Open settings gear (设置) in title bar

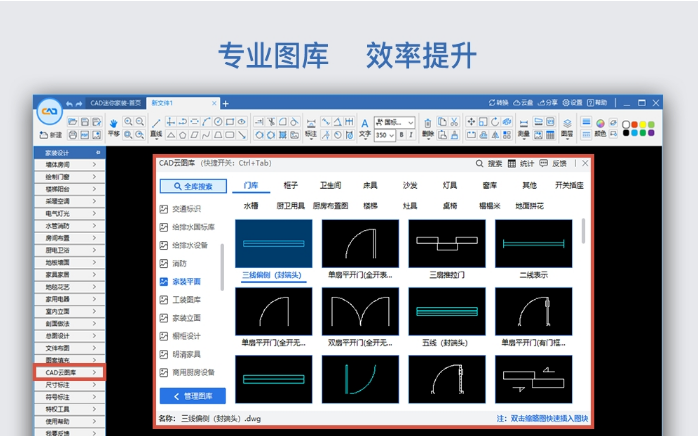click(572, 103)
